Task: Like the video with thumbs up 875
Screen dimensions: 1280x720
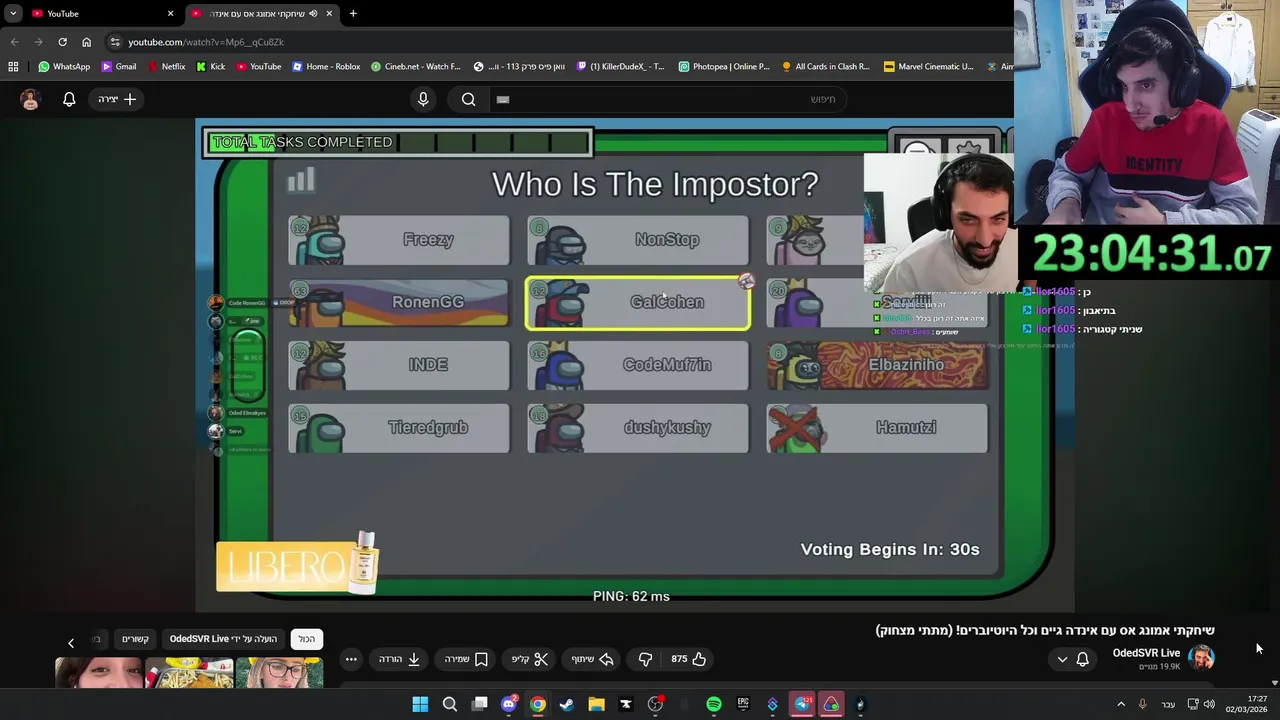Action: 688,659
